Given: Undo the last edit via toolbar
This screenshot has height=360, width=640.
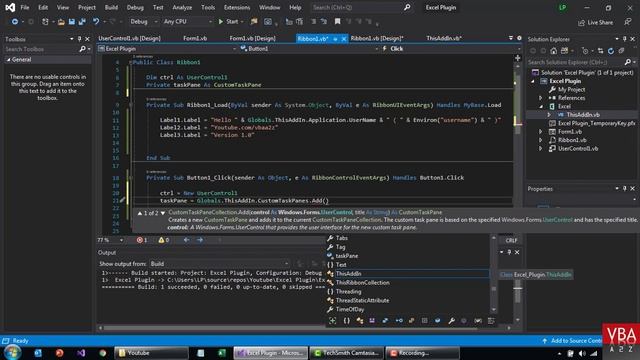Looking at the screenshot, I should 96,22.
